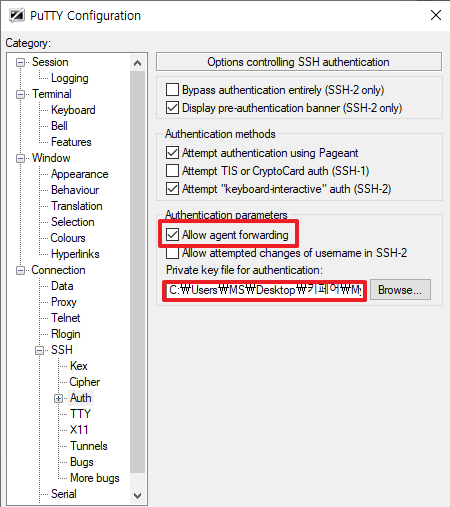This screenshot has width=450, height=507.
Task: Select the Connection category
Action: pyautogui.click(x=58, y=270)
